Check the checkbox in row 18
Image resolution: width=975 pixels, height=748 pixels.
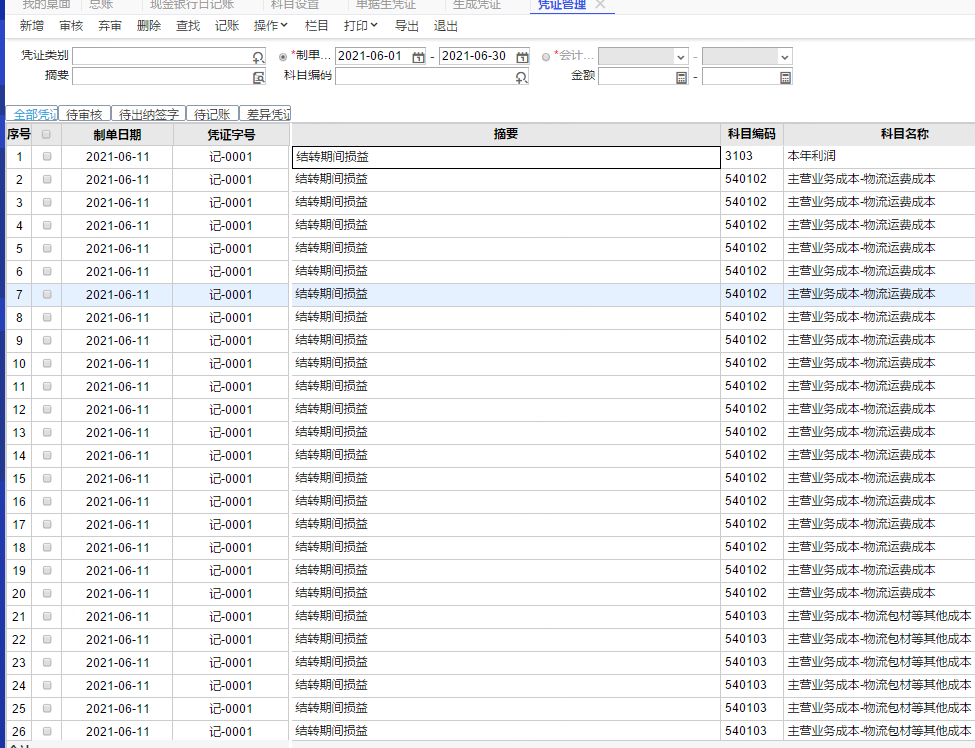tap(47, 548)
